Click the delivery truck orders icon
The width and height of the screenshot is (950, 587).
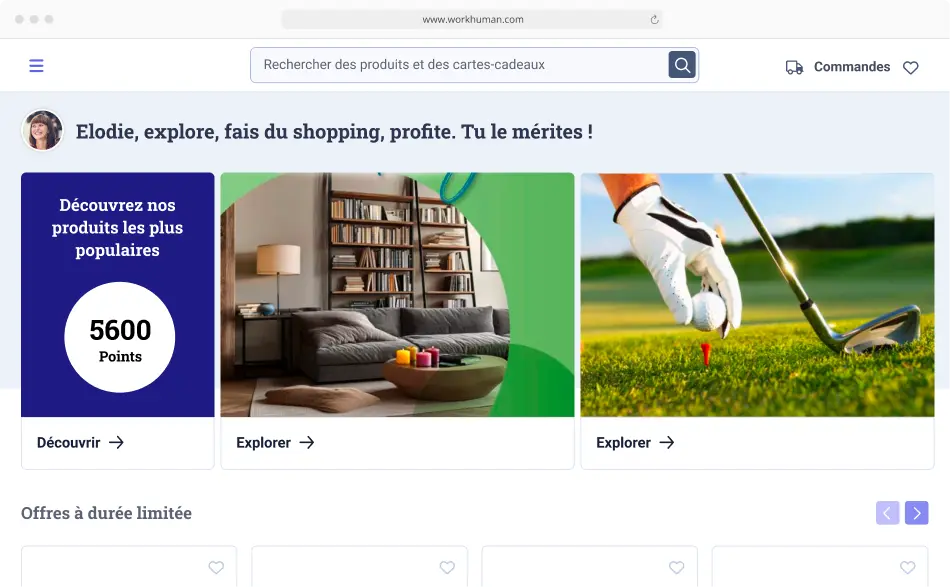[794, 67]
